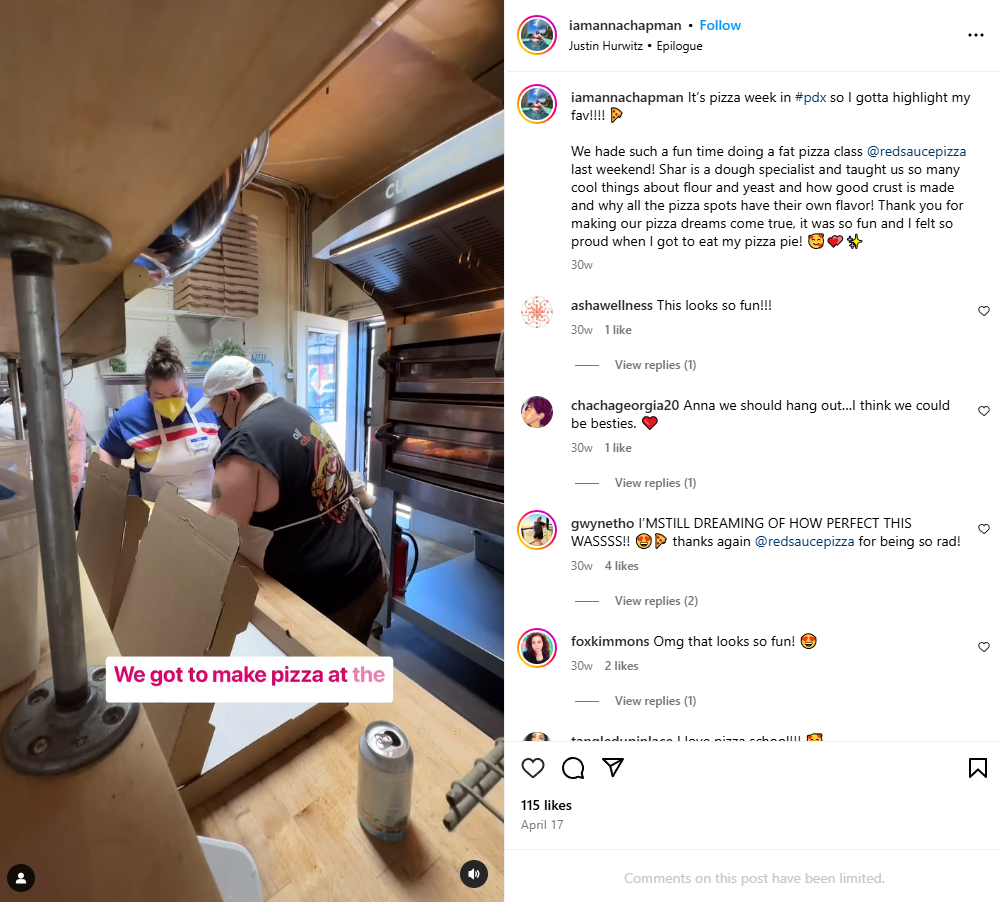Open the three-dot more options menu

tap(975, 35)
